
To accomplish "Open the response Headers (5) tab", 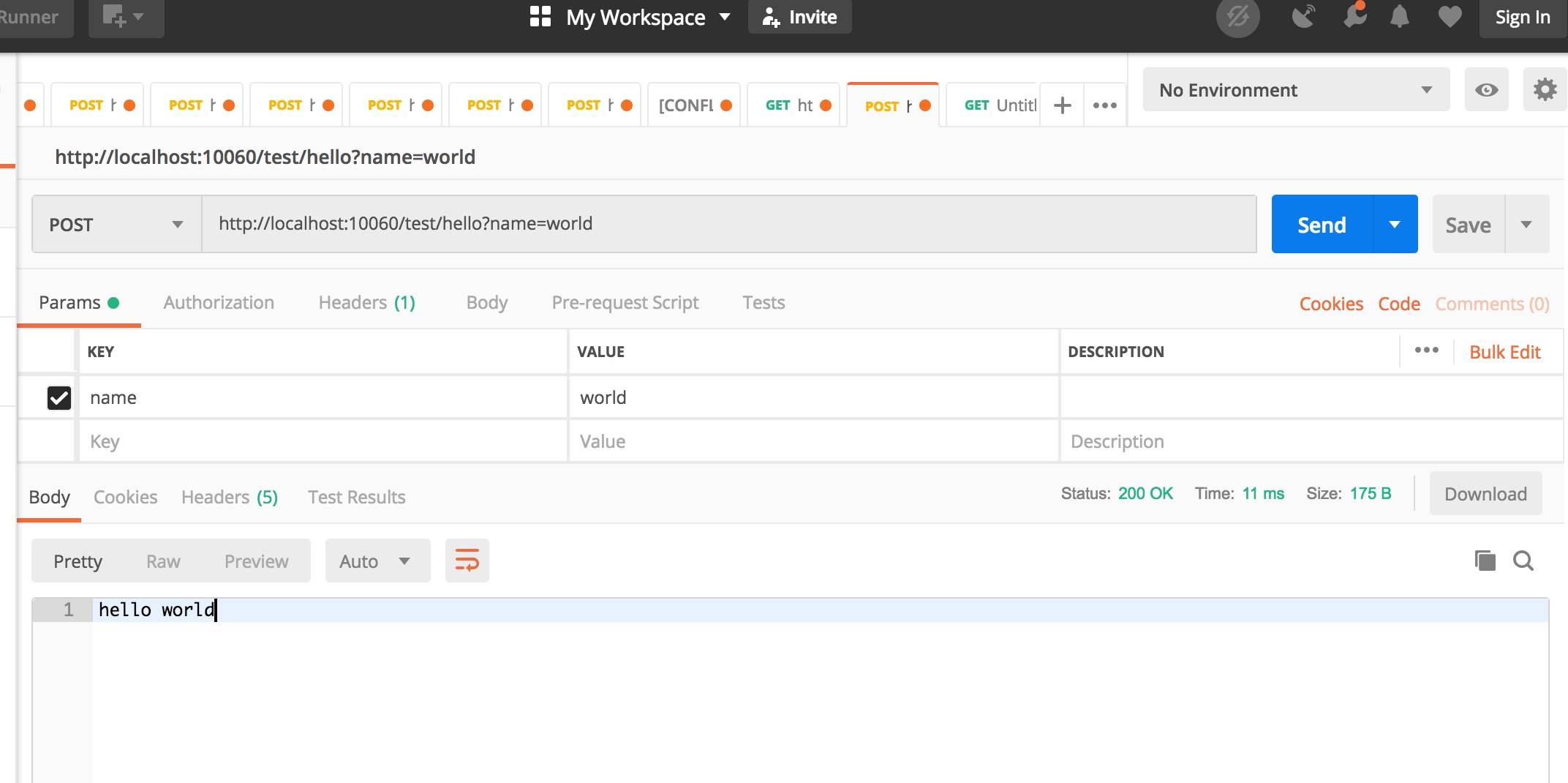I will (229, 498).
